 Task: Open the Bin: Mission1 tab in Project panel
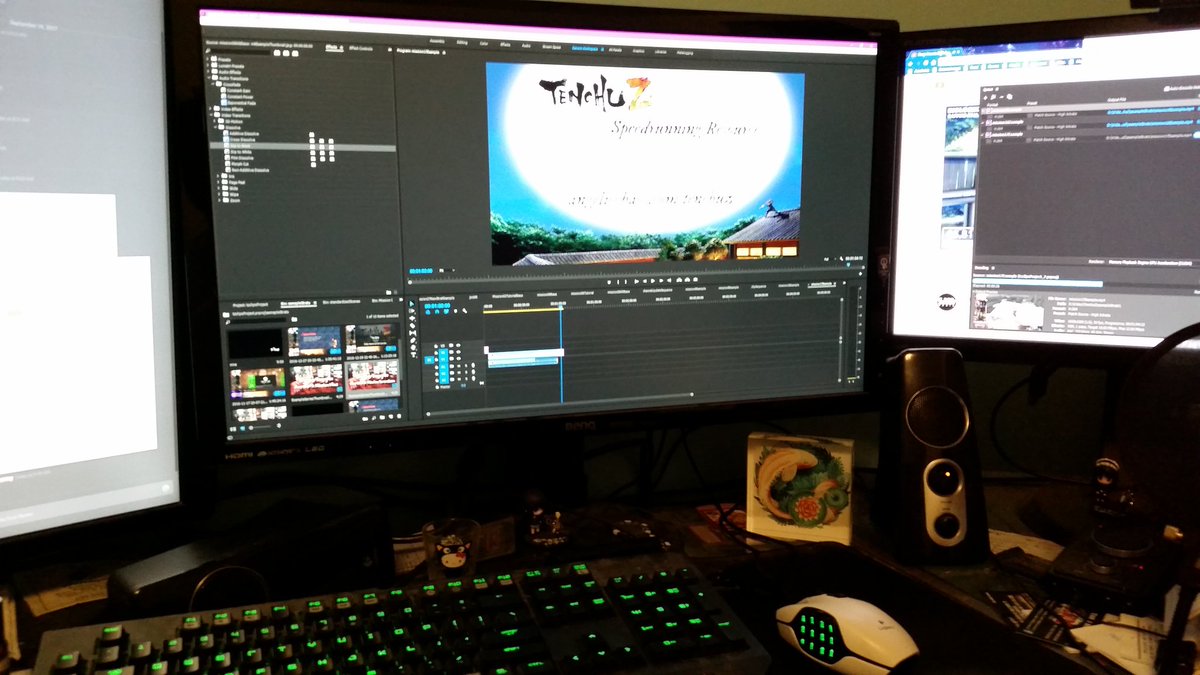(382, 300)
